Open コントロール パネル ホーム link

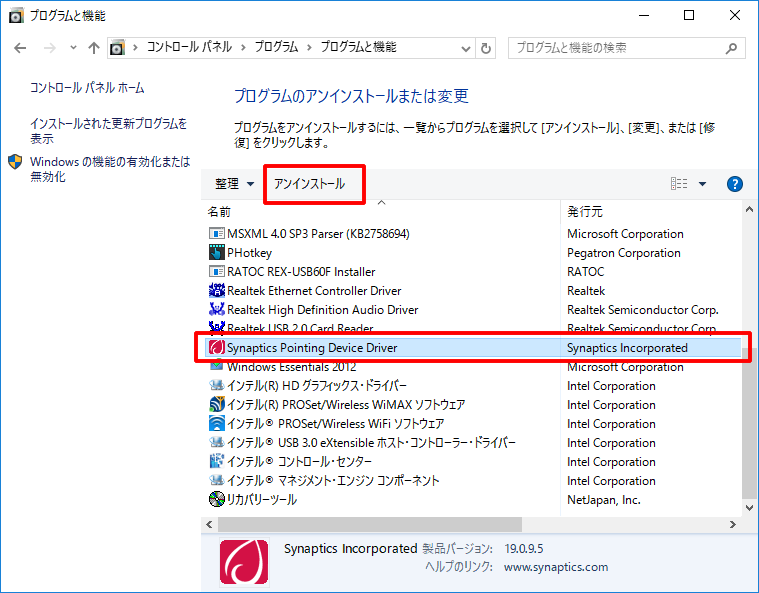(87, 88)
